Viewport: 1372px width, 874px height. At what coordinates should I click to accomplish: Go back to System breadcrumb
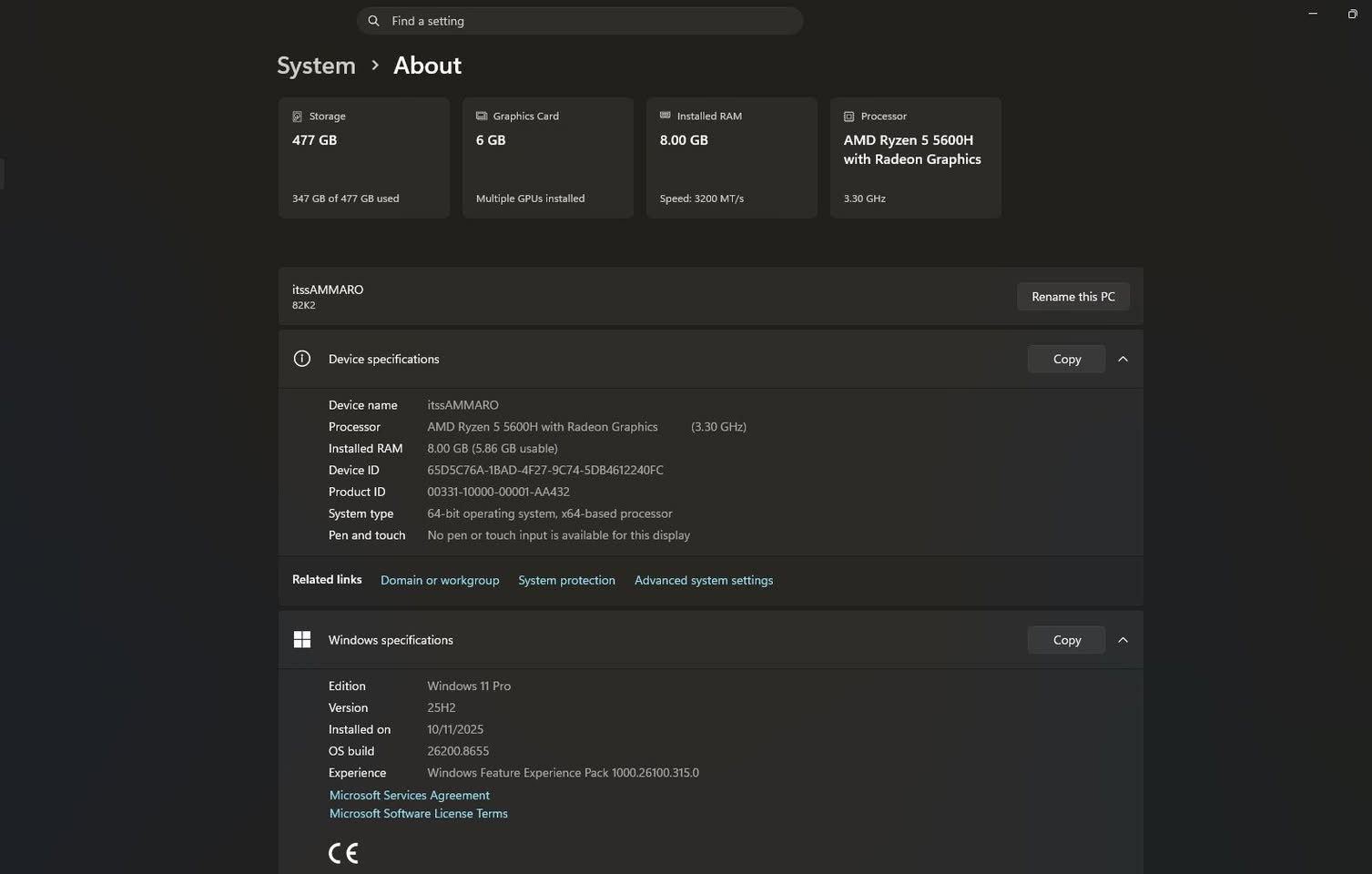[316, 66]
